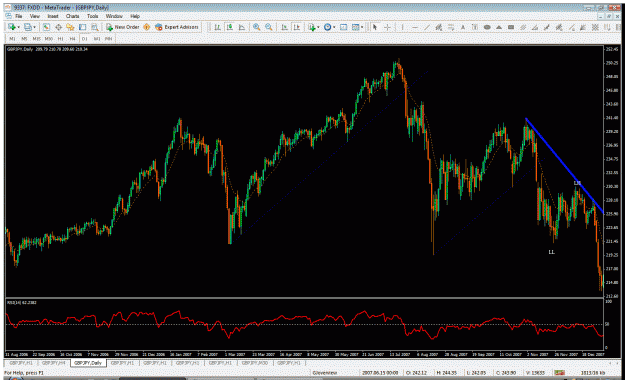
Task: Switch to H4 timeframe button
Action: pos(73,39)
